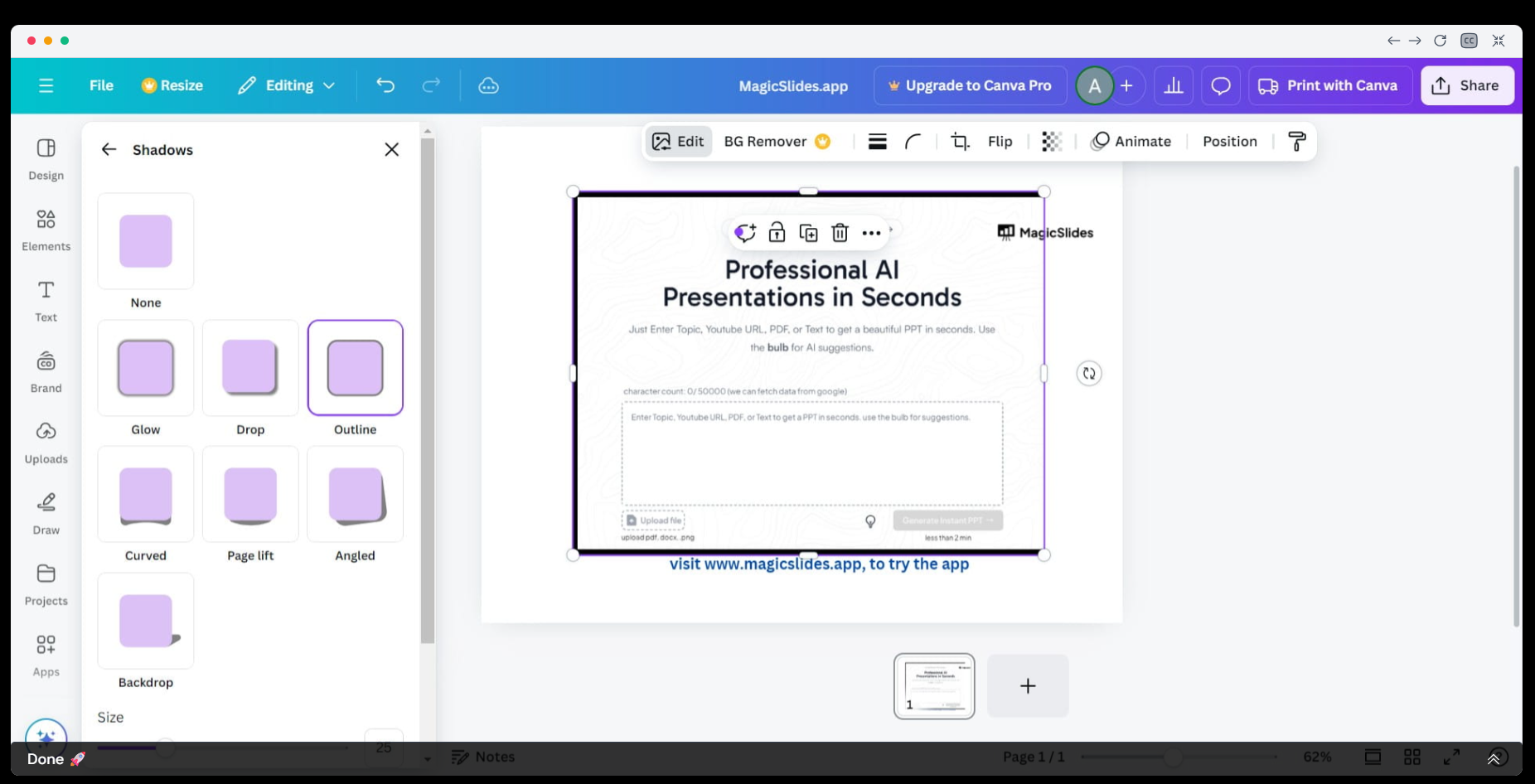Open the scroll view pages icon
The image size is (1535, 784).
click(1373, 757)
